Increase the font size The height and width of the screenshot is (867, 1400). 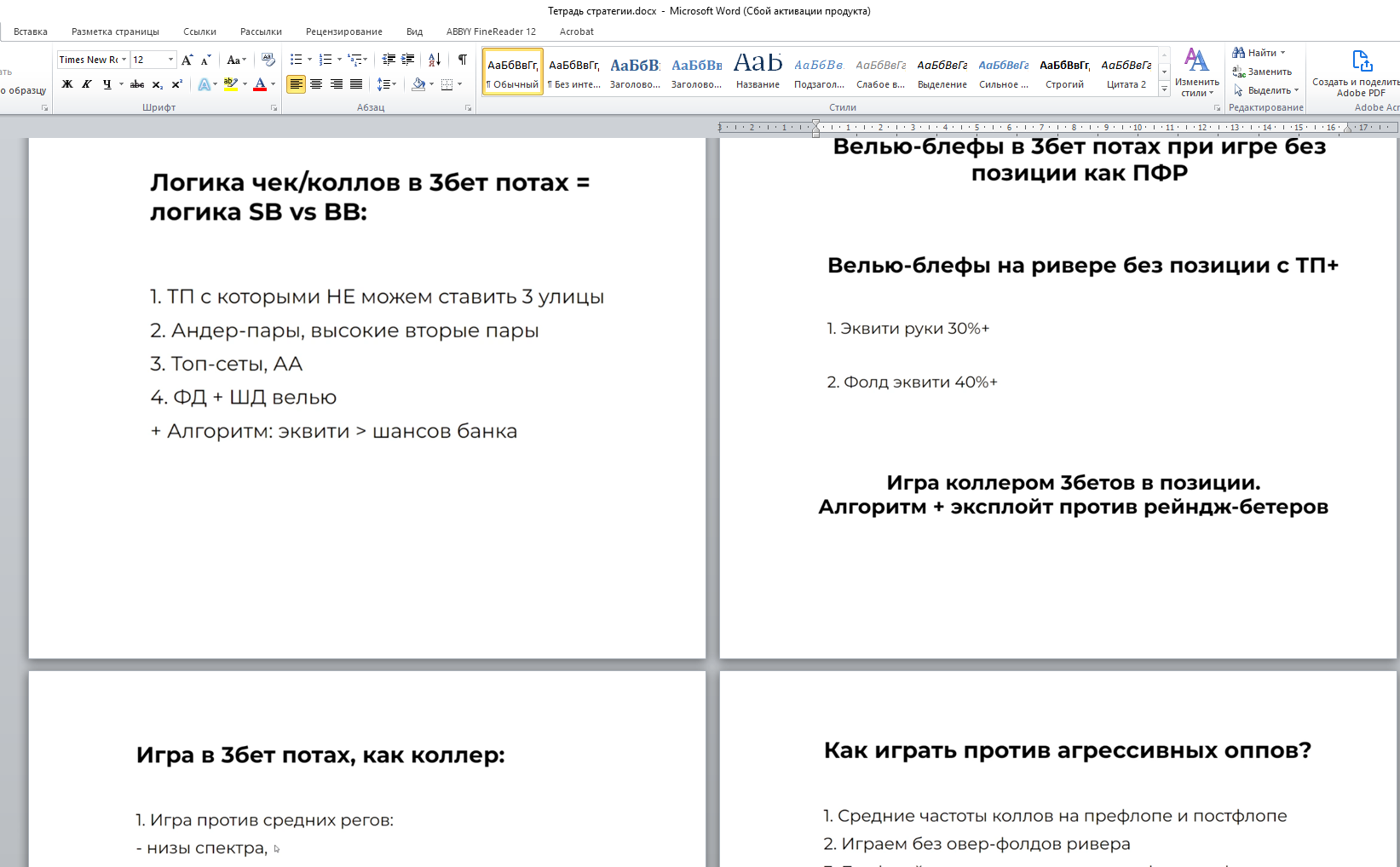click(x=187, y=60)
